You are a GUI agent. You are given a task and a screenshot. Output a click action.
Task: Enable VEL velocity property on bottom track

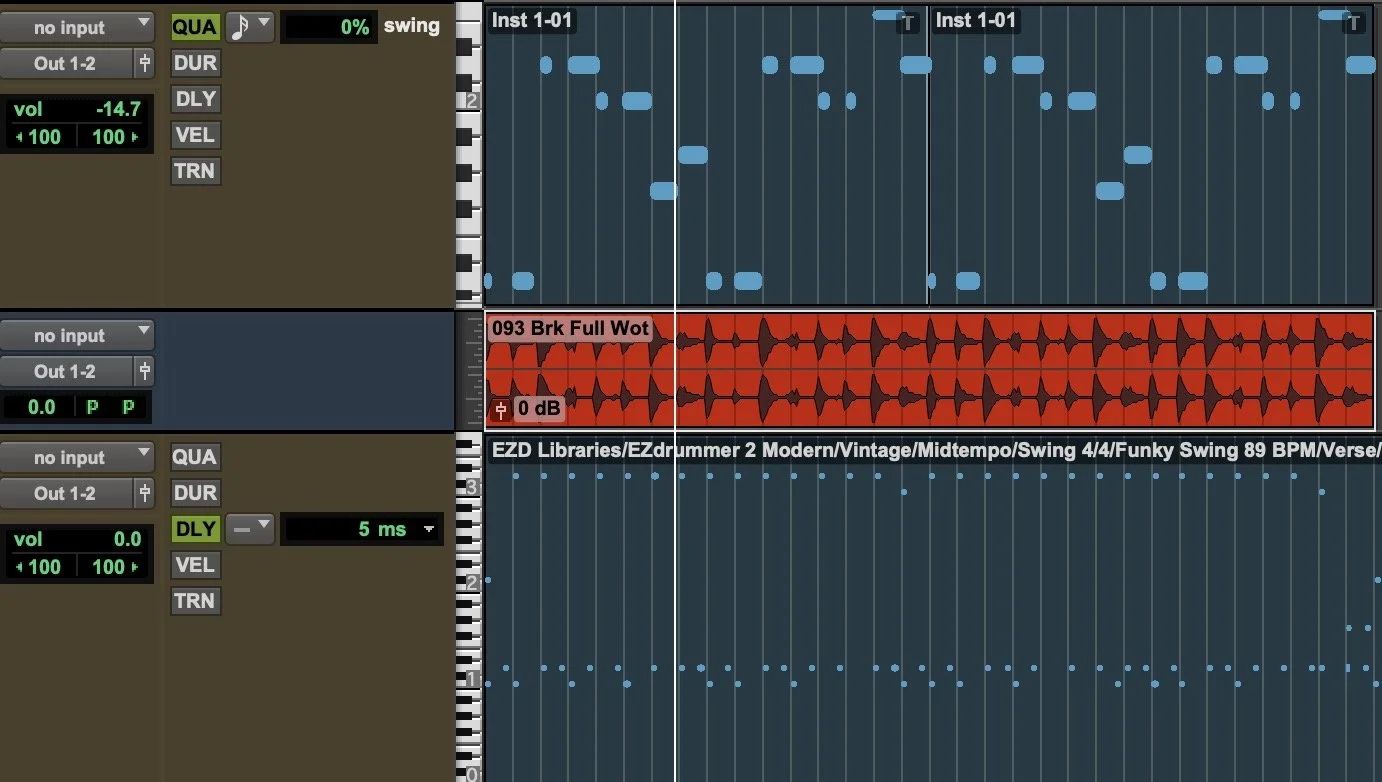click(194, 565)
